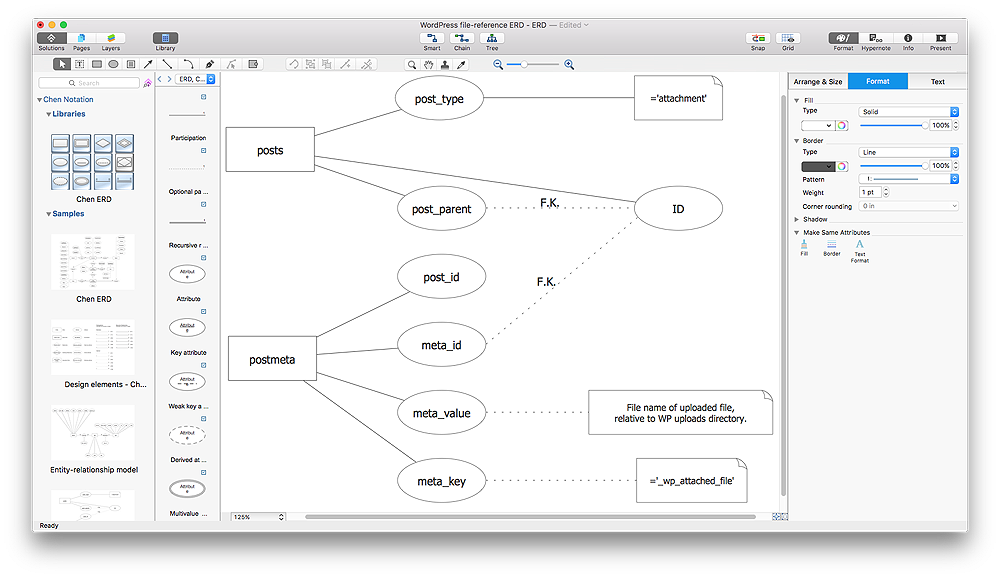Image resolution: width=1000 pixels, height=578 pixels.
Task: Pick the Attribute shape from library
Action: (187, 274)
